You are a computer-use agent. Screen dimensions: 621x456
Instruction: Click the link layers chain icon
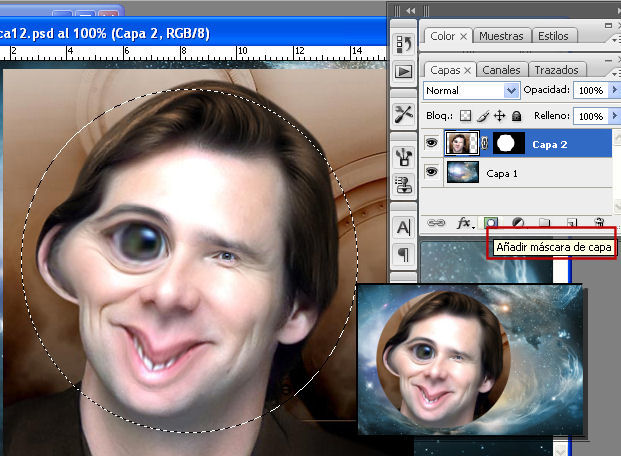436,223
